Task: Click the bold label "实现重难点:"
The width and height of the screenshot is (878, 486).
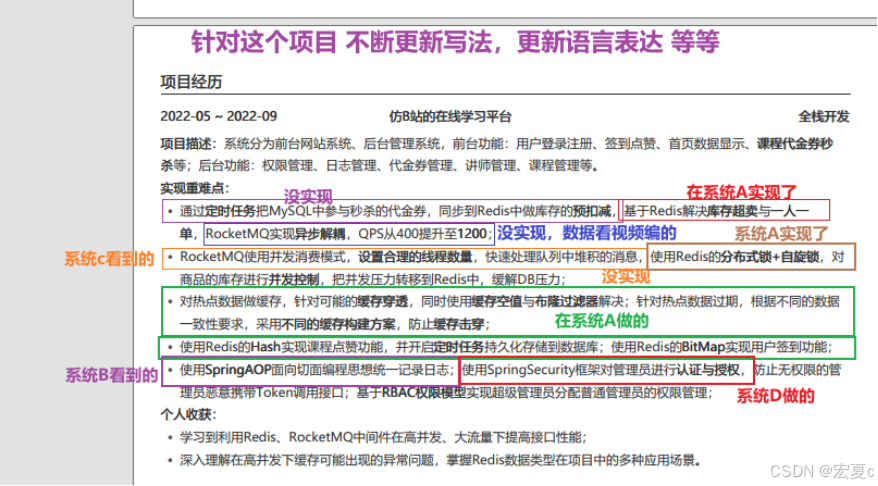Action: tap(195, 188)
